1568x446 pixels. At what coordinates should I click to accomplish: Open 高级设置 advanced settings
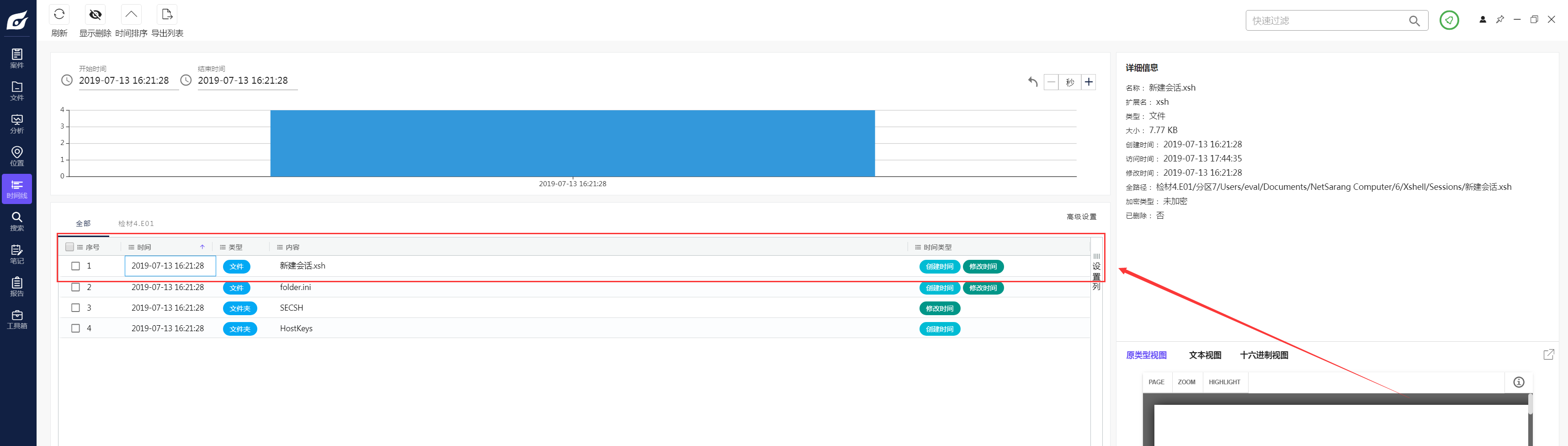[1082, 217]
